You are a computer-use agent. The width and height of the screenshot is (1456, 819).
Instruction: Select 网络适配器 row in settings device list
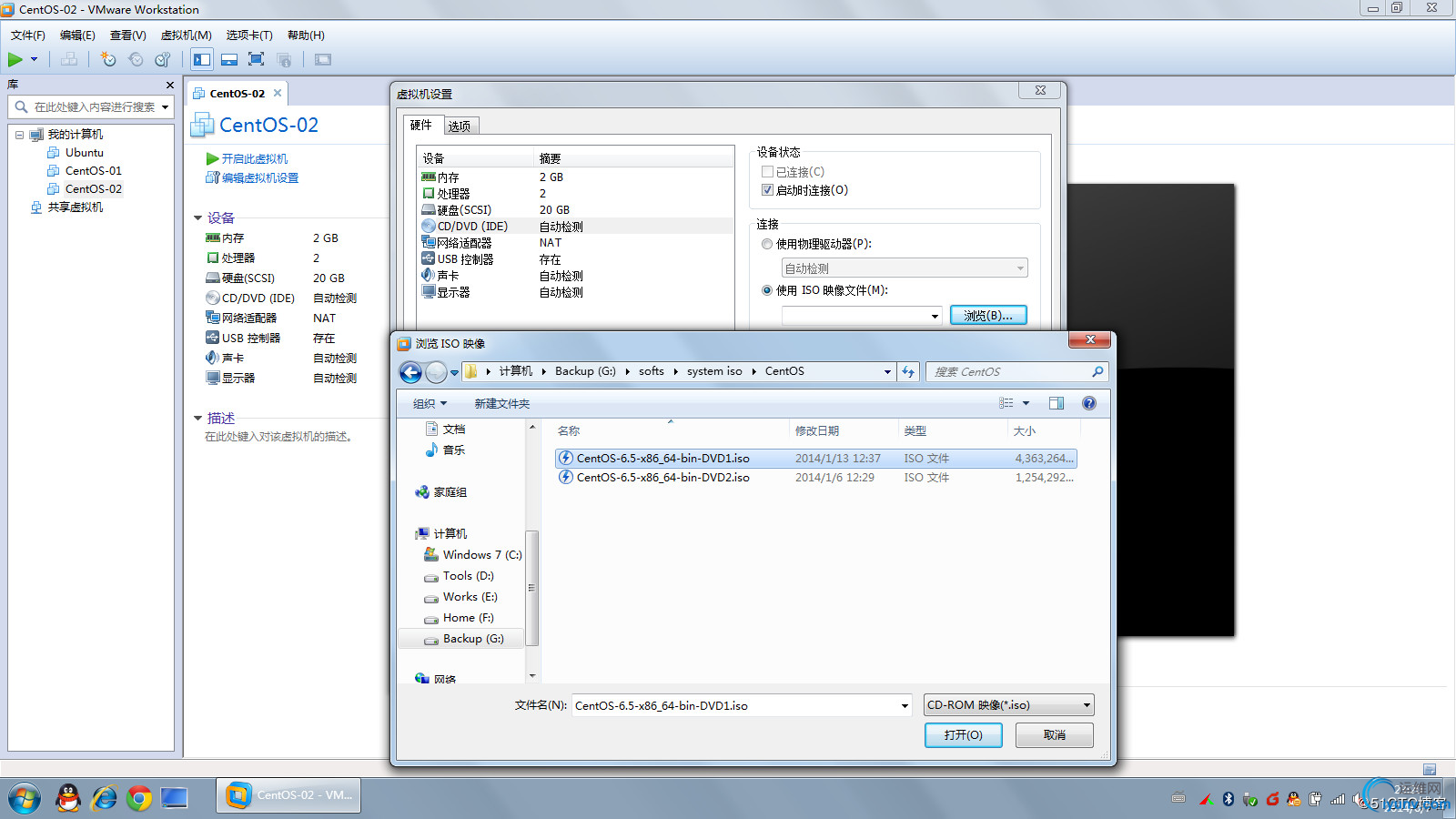[x=575, y=243]
